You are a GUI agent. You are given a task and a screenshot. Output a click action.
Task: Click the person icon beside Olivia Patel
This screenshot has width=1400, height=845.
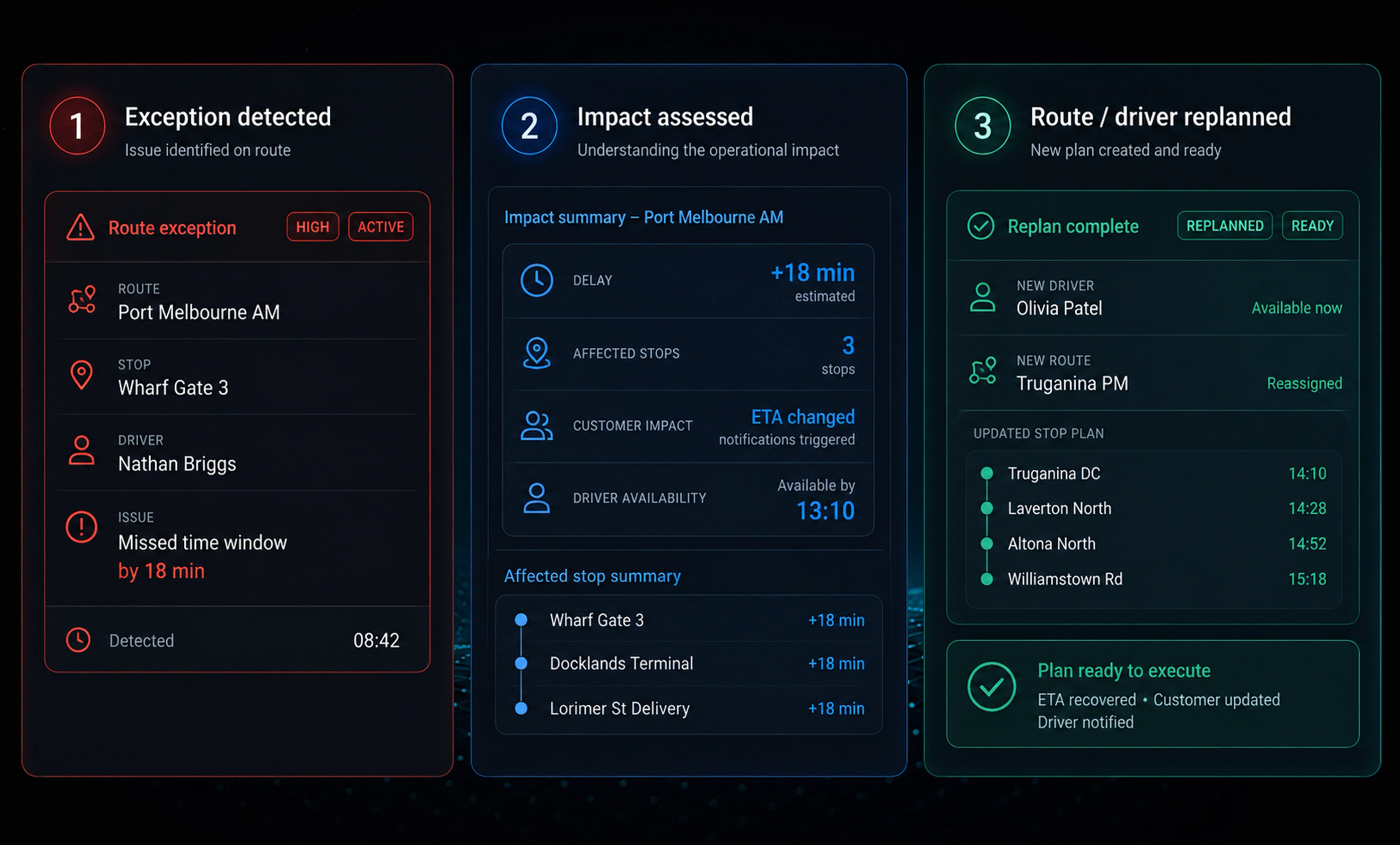(x=983, y=297)
